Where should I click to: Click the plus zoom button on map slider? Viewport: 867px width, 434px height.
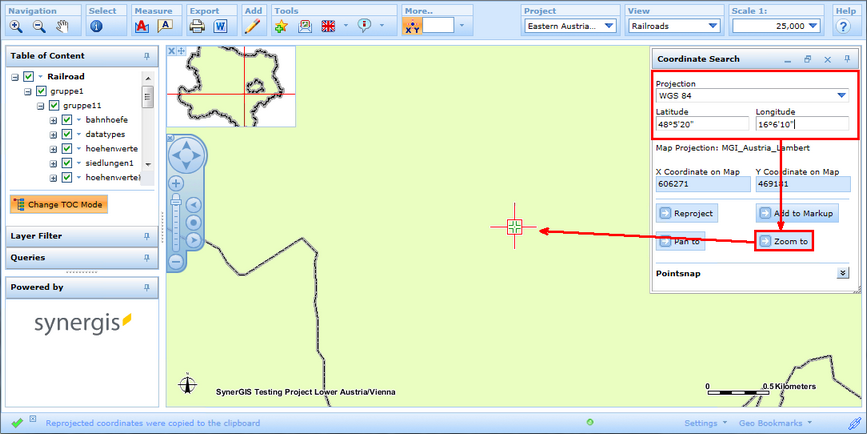[x=176, y=184]
